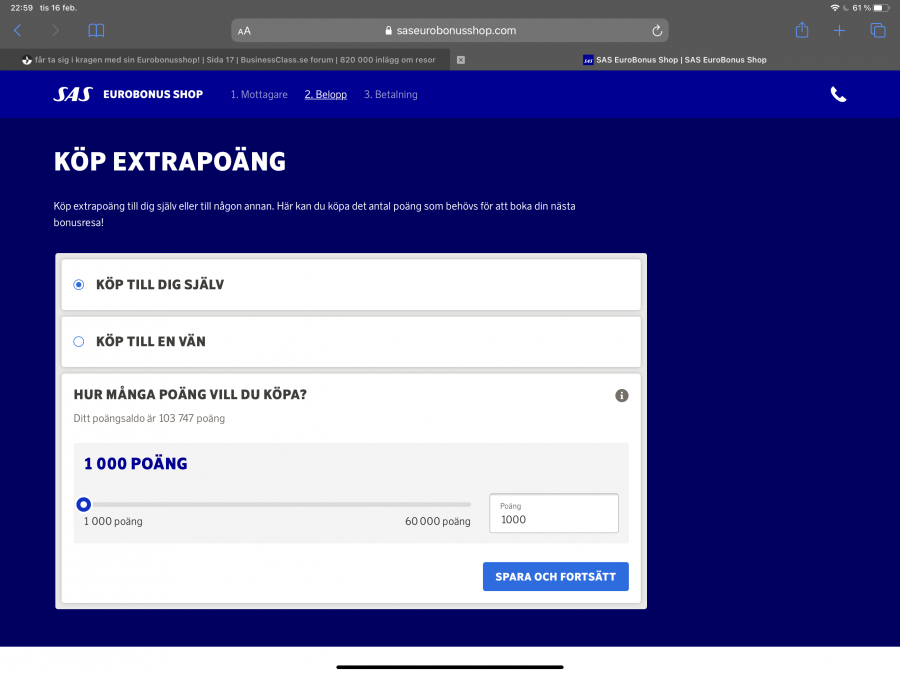Close the BusinessClass.se forum tab
The height and width of the screenshot is (674, 900).
(x=461, y=60)
